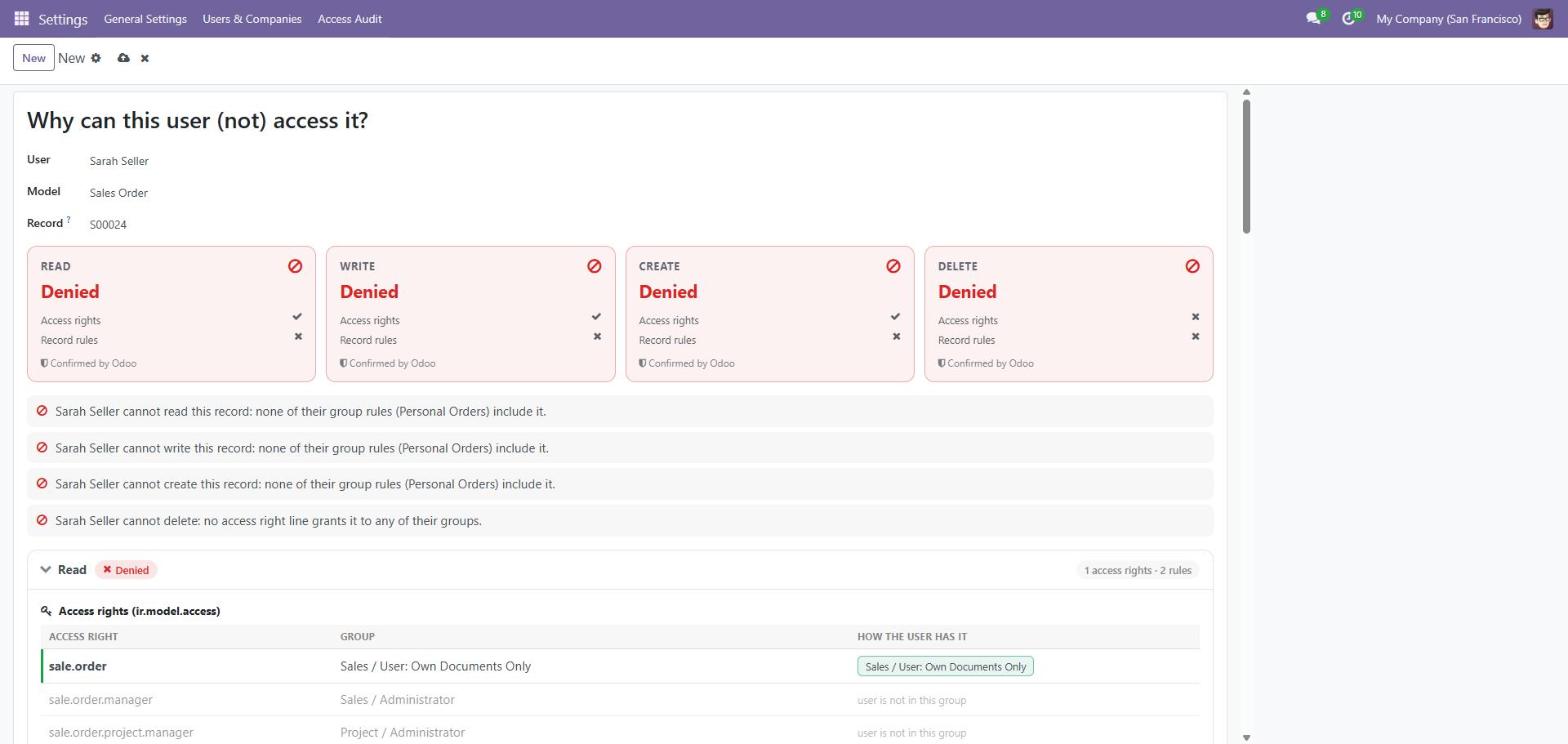
Task: Open the Access Audit menu
Action: pyautogui.click(x=350, y=19)
